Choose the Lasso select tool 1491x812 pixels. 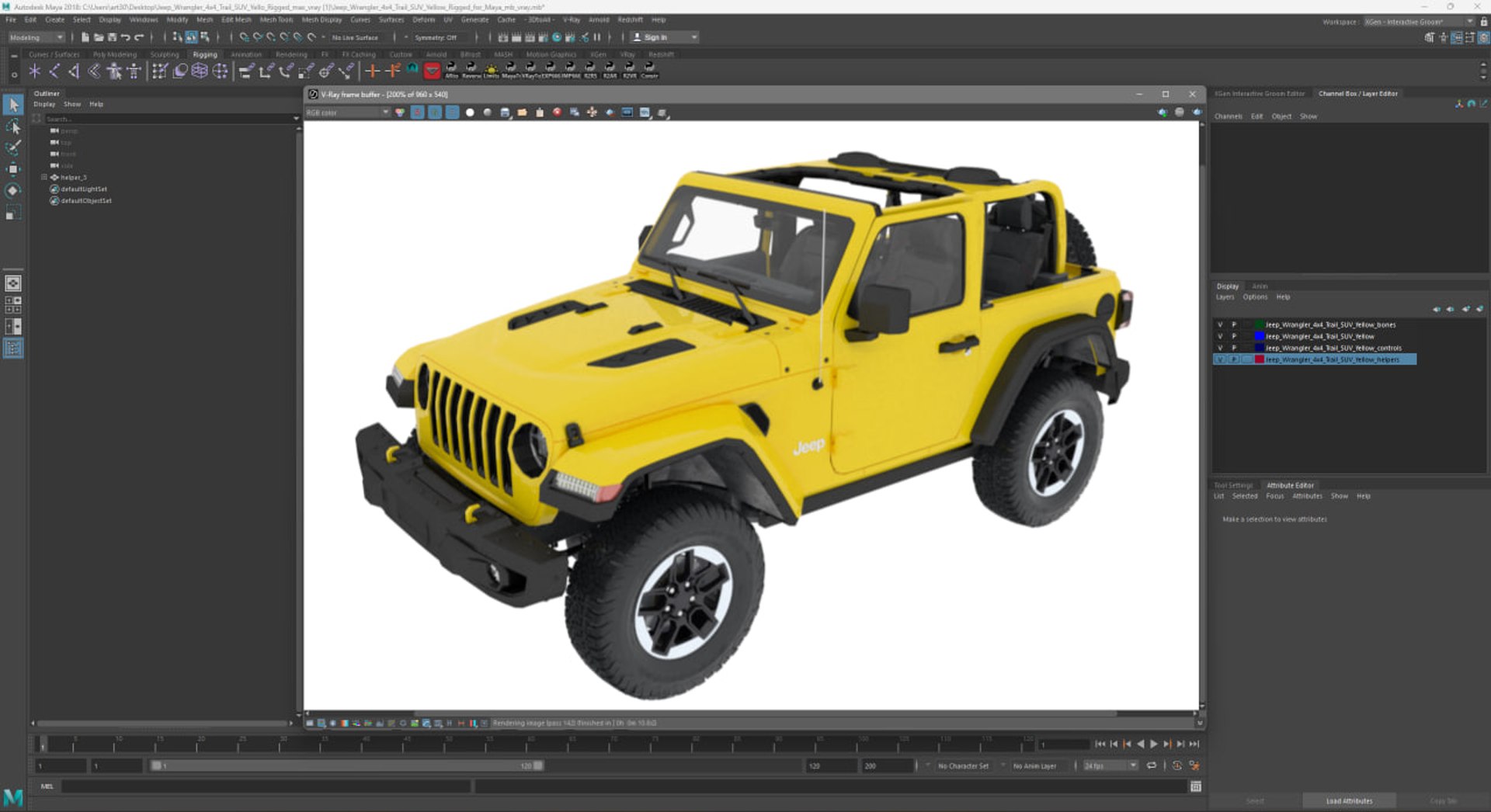click(13, 127)
